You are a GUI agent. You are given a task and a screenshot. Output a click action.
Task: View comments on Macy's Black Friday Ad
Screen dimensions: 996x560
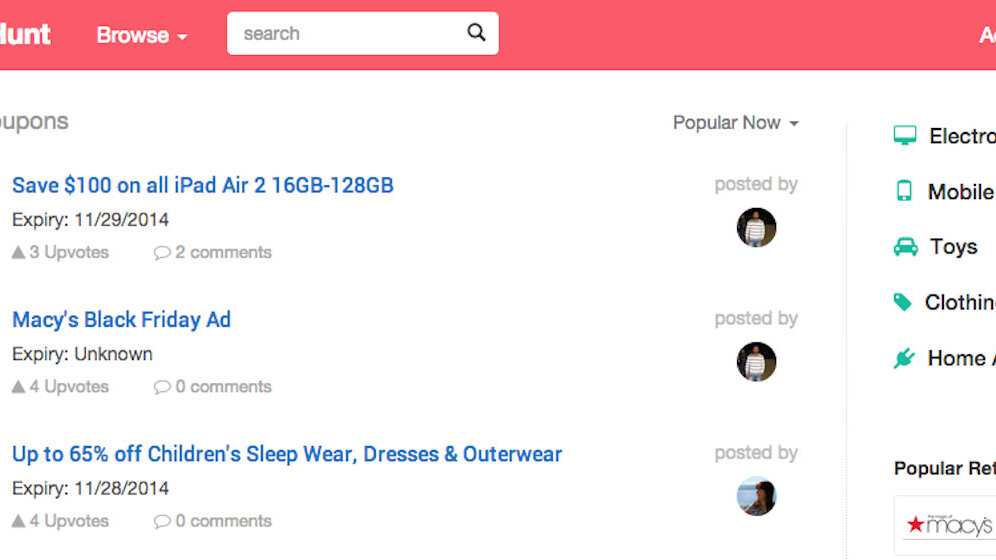click(x=213, y=387)
